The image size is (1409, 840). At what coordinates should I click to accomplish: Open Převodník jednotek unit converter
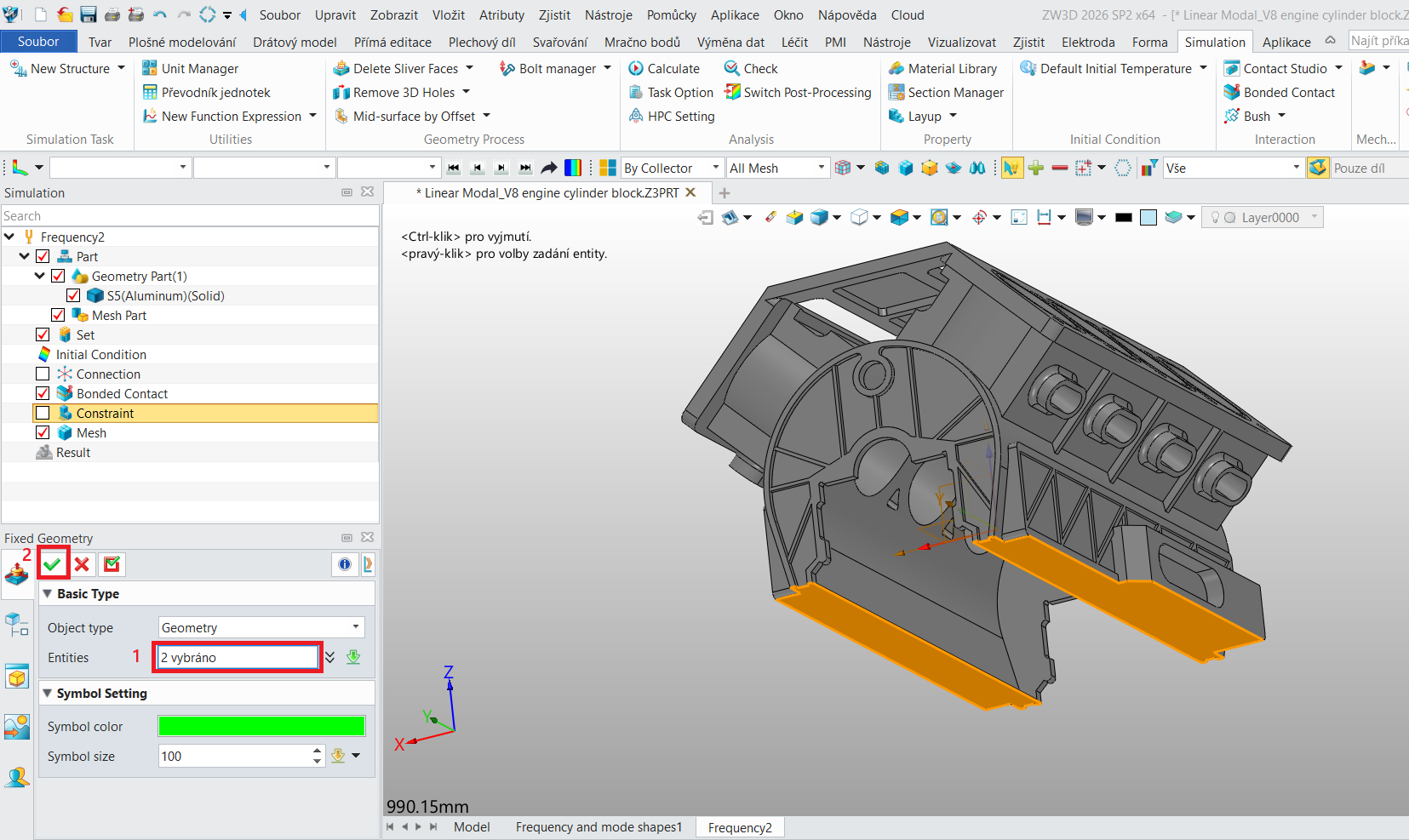[x=206, y=92]
